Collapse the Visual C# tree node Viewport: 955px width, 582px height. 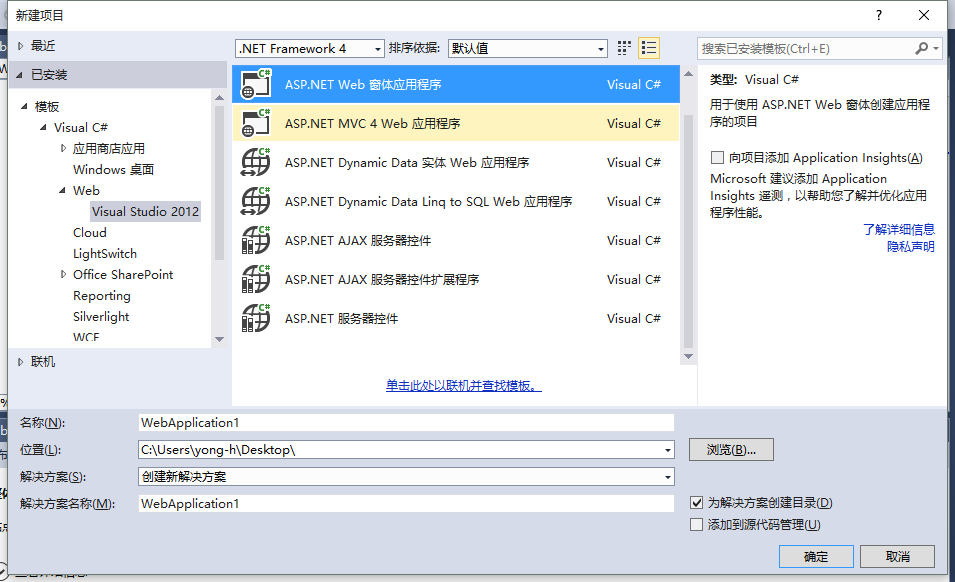pos(43,128)
